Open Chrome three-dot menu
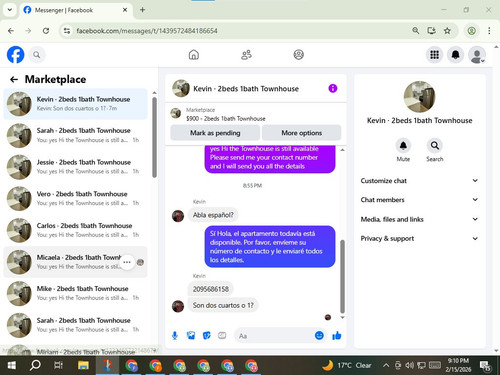The width and height of the screenshot is (500, 375). pyautogui.click(x=489, y=31)
